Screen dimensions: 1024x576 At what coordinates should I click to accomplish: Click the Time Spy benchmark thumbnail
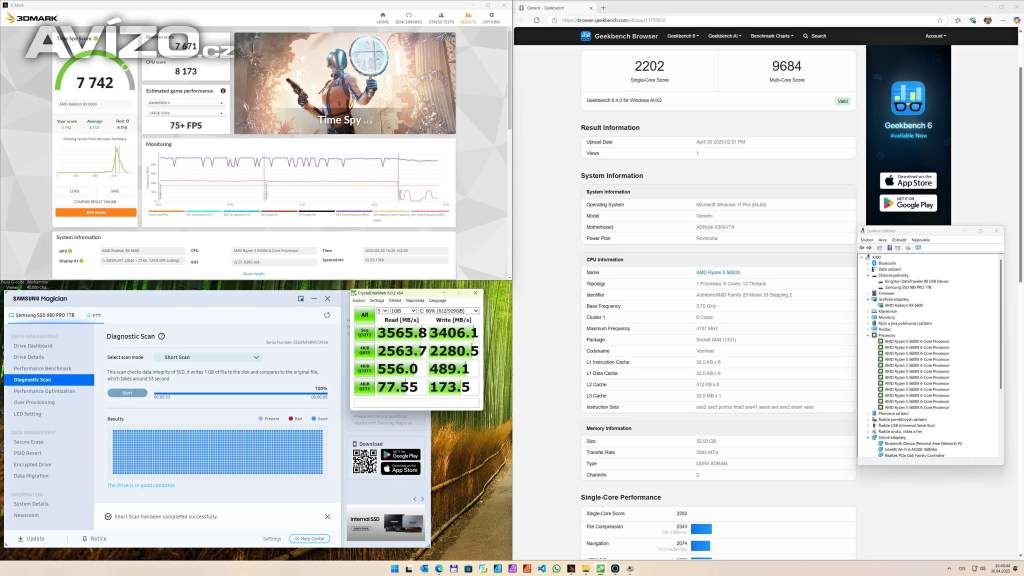[345, 83]
